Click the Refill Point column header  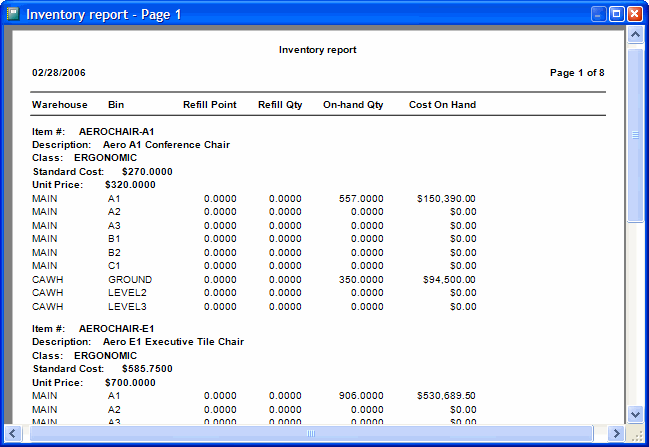point(210,105)
